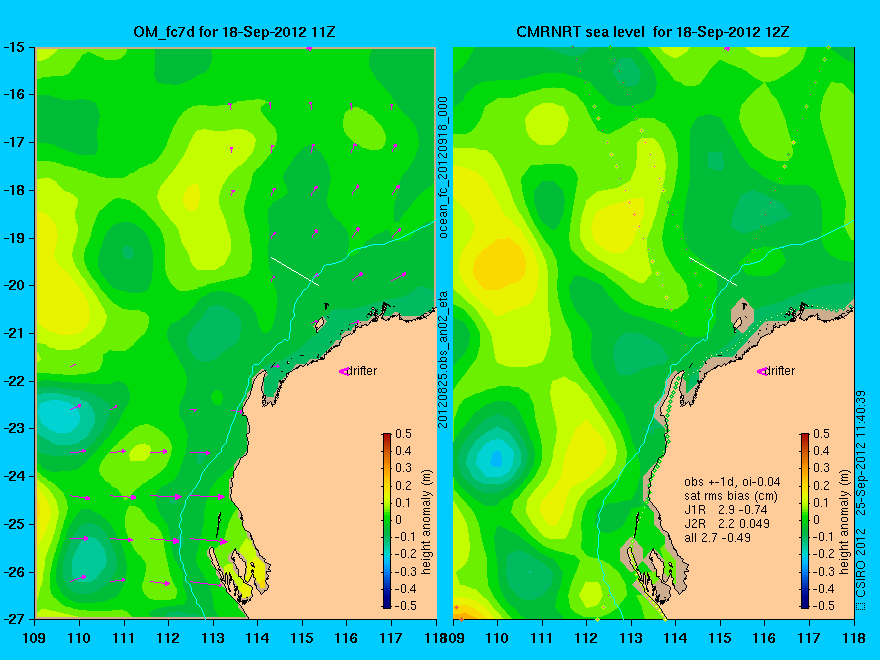Click the orange high anomaly patch on the right map
Viewport: 880px width, 660px height.
click(499, 264)
